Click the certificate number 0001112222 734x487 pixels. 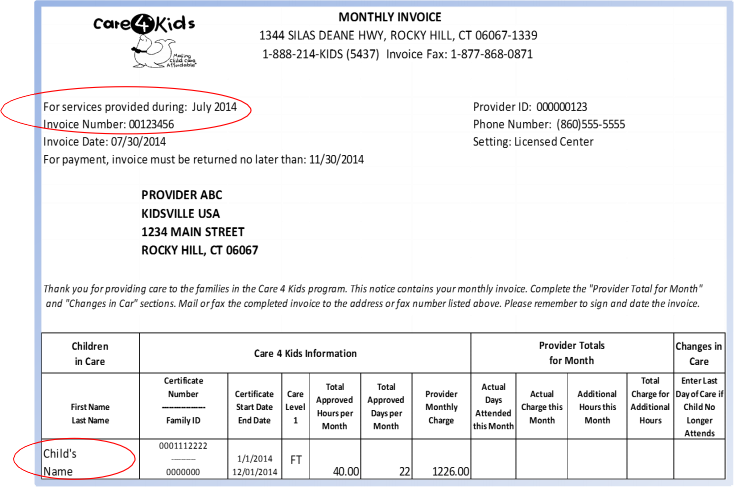183,446
